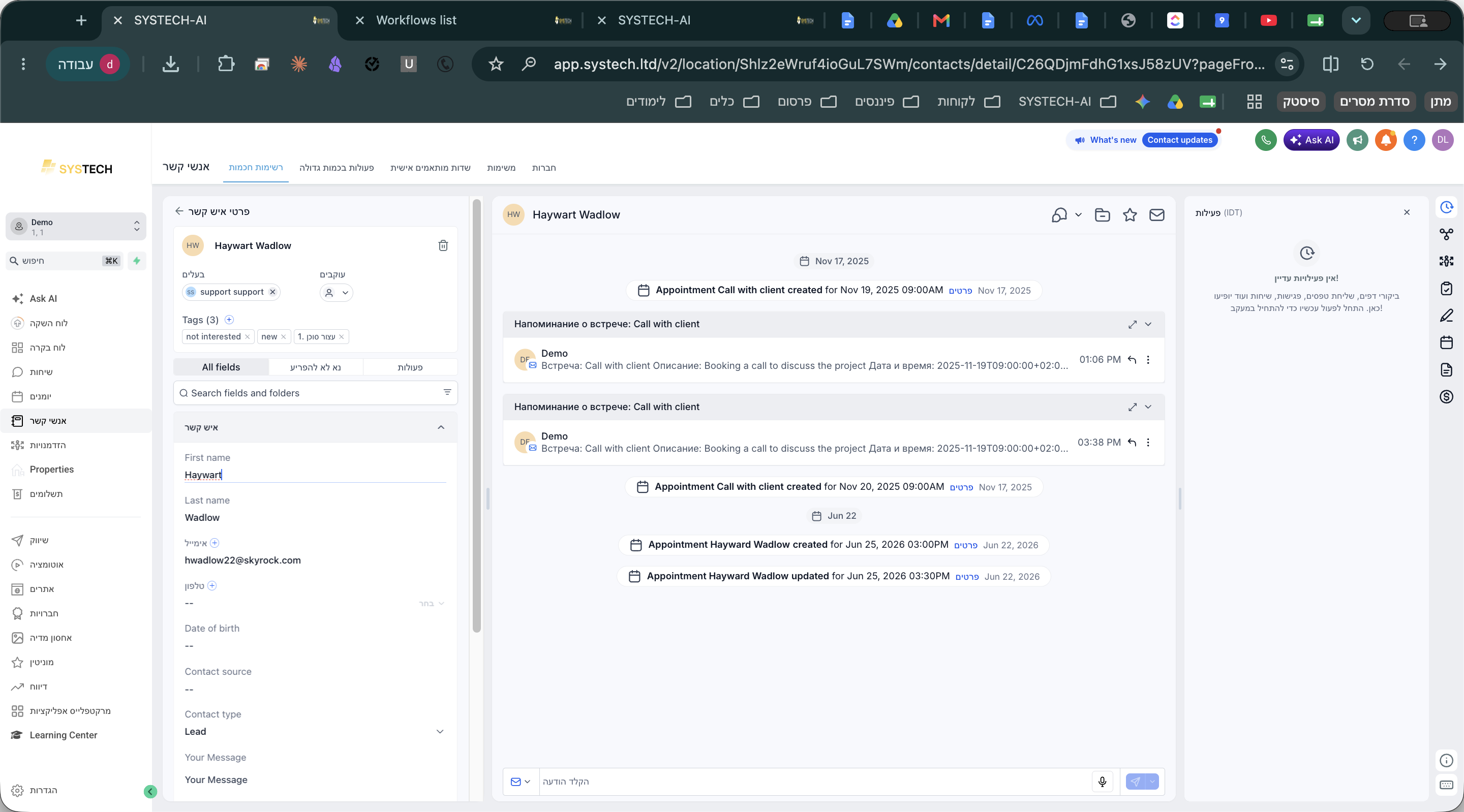The width and height of the screenshot is (1464, 812).
Task: Add phone with plus icon
Action: [211, 585]
